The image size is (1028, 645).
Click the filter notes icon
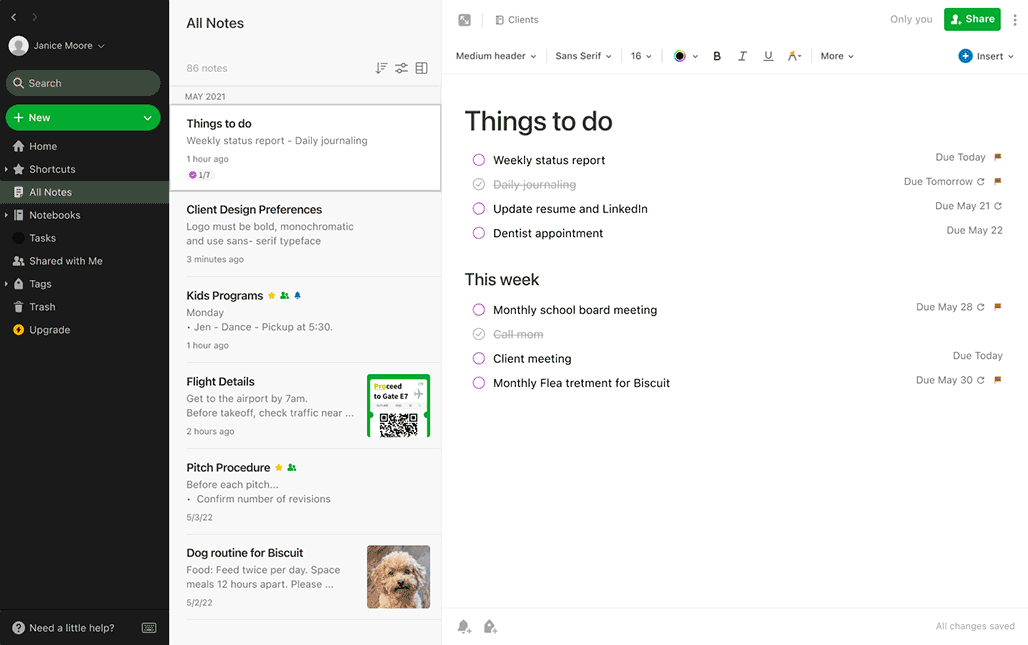[401, 67]
